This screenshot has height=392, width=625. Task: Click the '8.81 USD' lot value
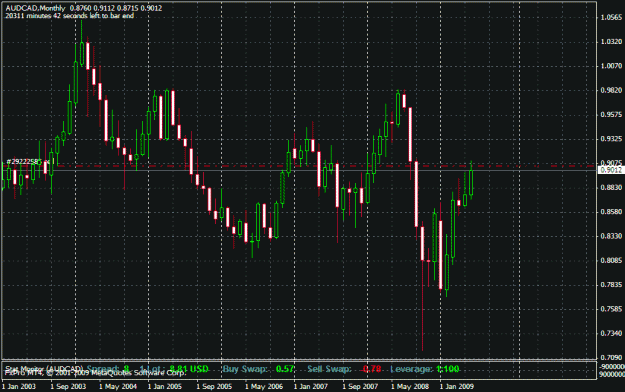(189, 369)
